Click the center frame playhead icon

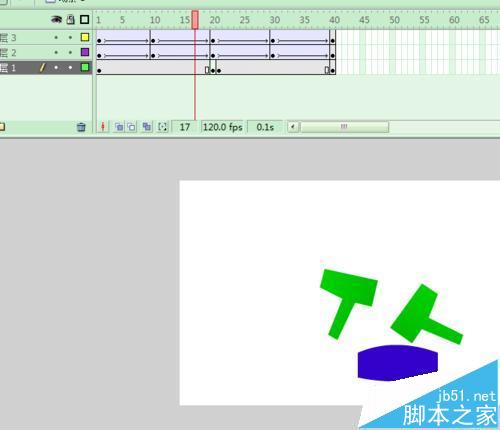[x=103, y=127]
